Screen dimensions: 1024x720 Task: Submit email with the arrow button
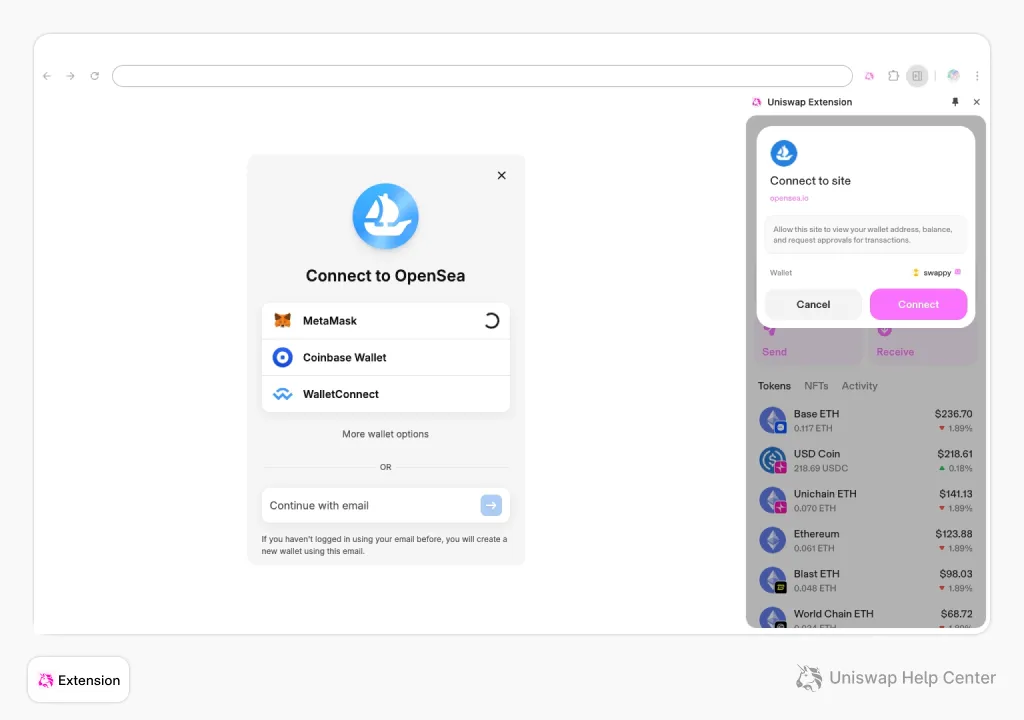(491, 505)
